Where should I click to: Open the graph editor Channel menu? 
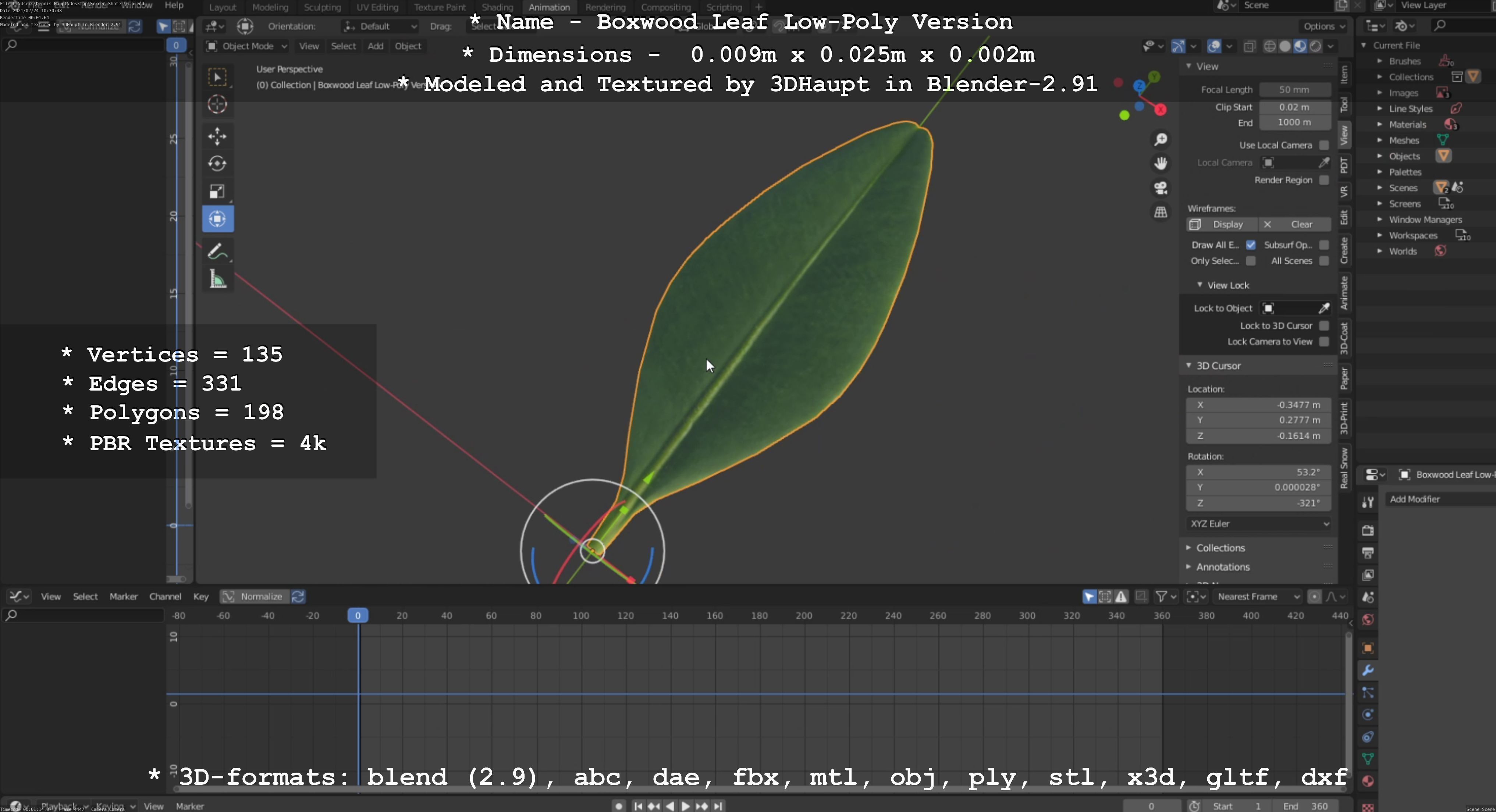(165, 596)
